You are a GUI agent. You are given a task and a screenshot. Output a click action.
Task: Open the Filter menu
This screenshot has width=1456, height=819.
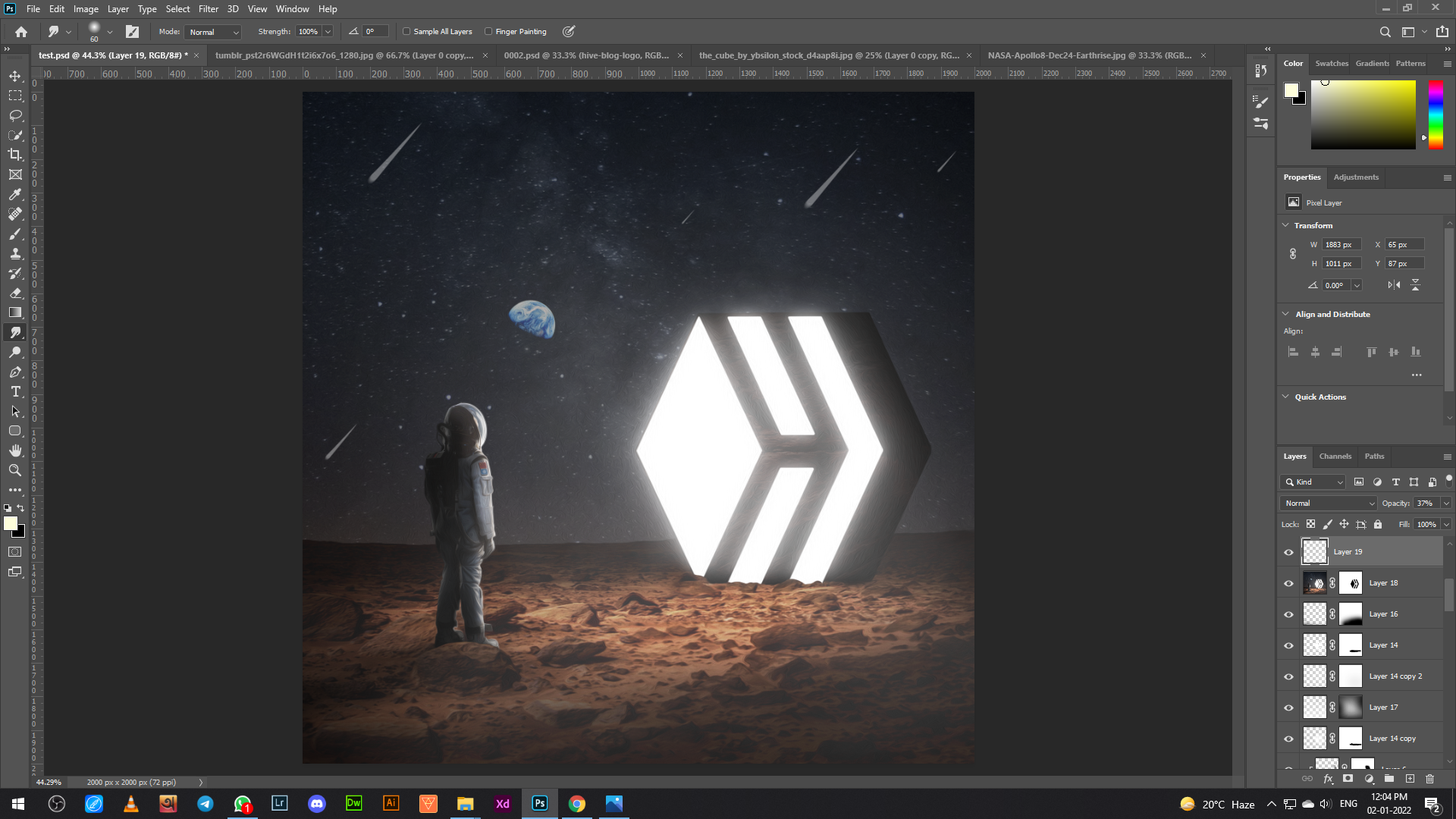[209, 9]
